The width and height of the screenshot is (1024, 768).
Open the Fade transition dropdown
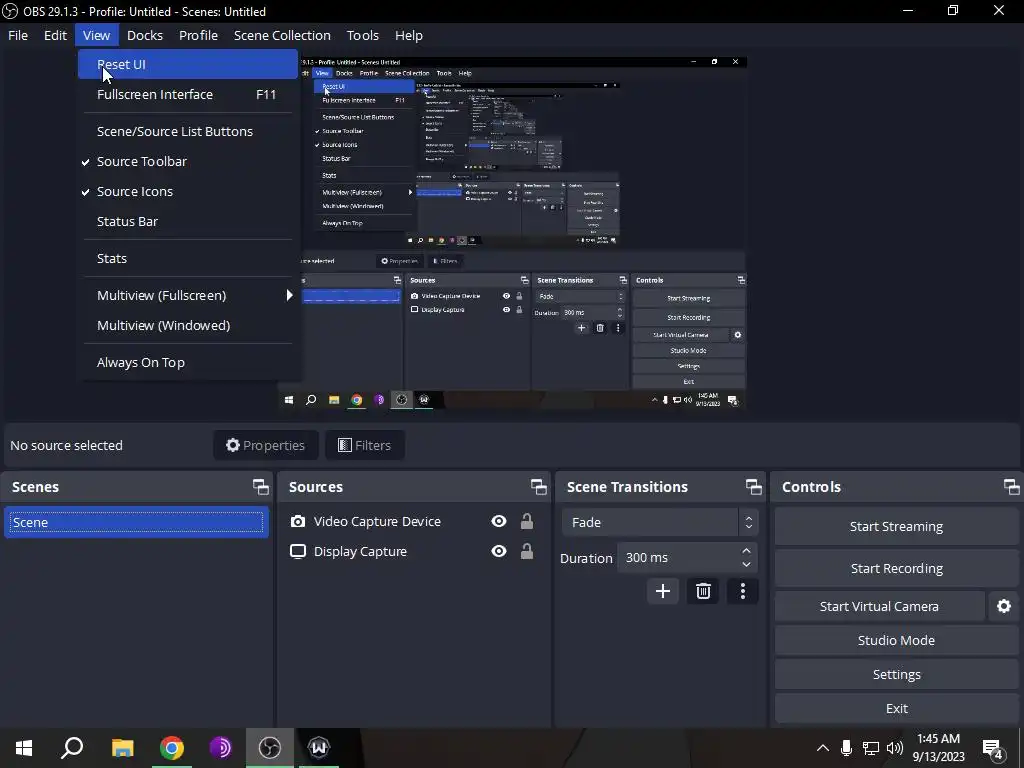click(x=660, y=522)
